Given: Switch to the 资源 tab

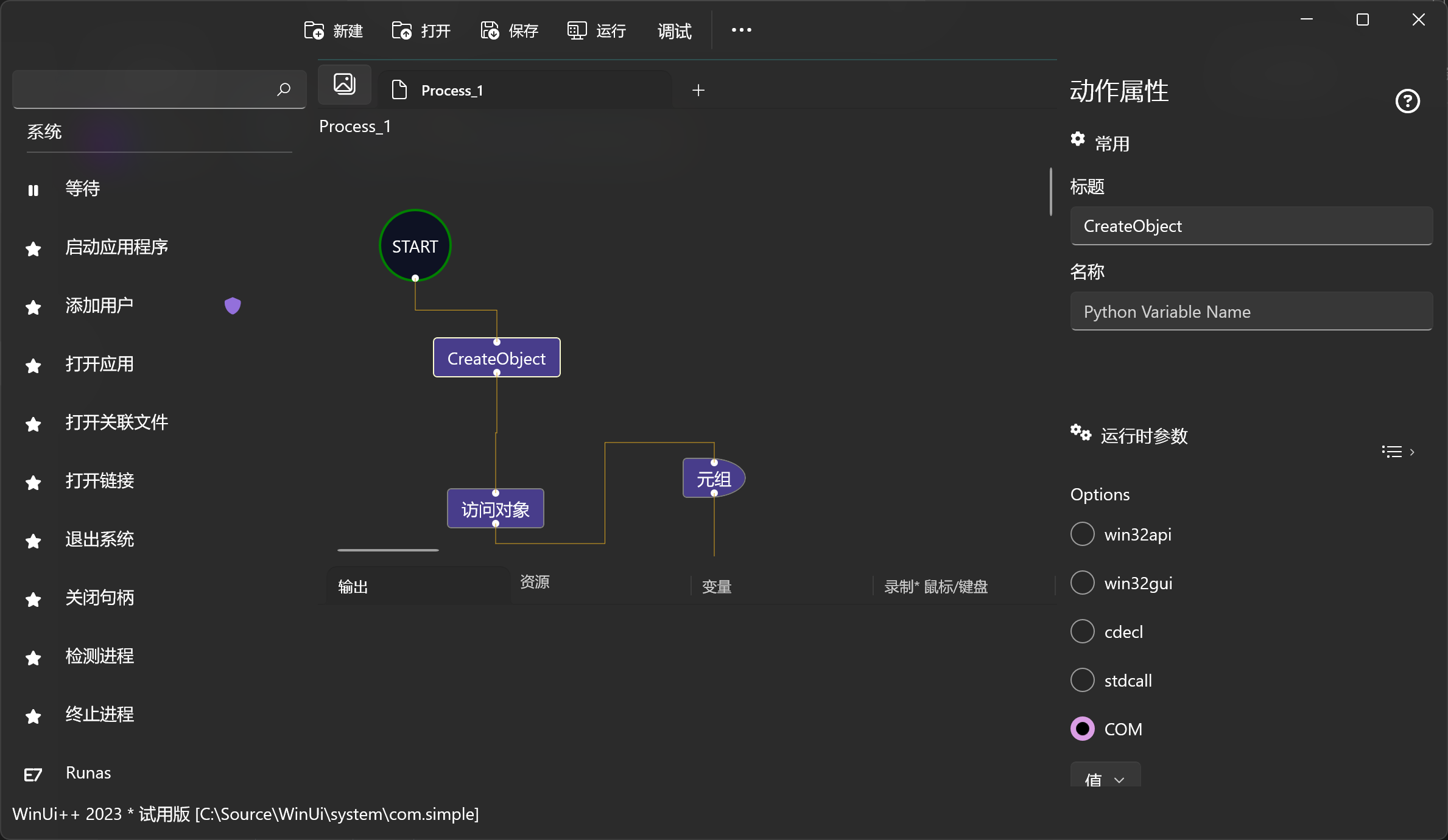Looking at the screenshot, I should pyautogui.click(x=535, y=583).
